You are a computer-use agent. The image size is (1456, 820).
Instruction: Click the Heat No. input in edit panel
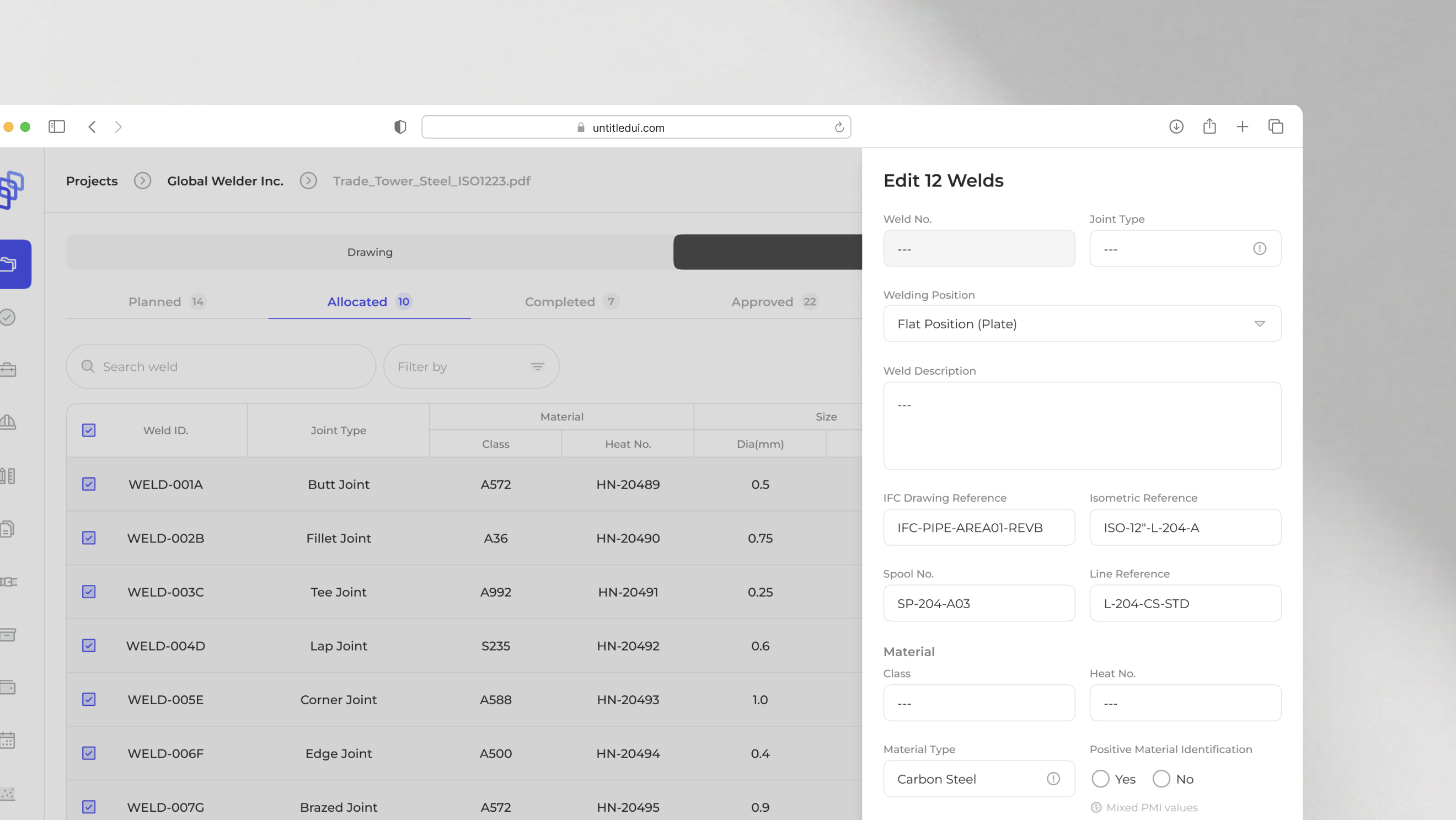pos(1185,703)
